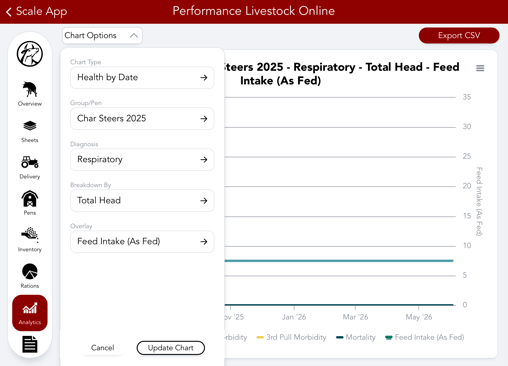Image resolution: width=508 pixels, height=366 pixels.
Task: Go back to Scale App
Action: pyautogui.click(x=36, y=11)
